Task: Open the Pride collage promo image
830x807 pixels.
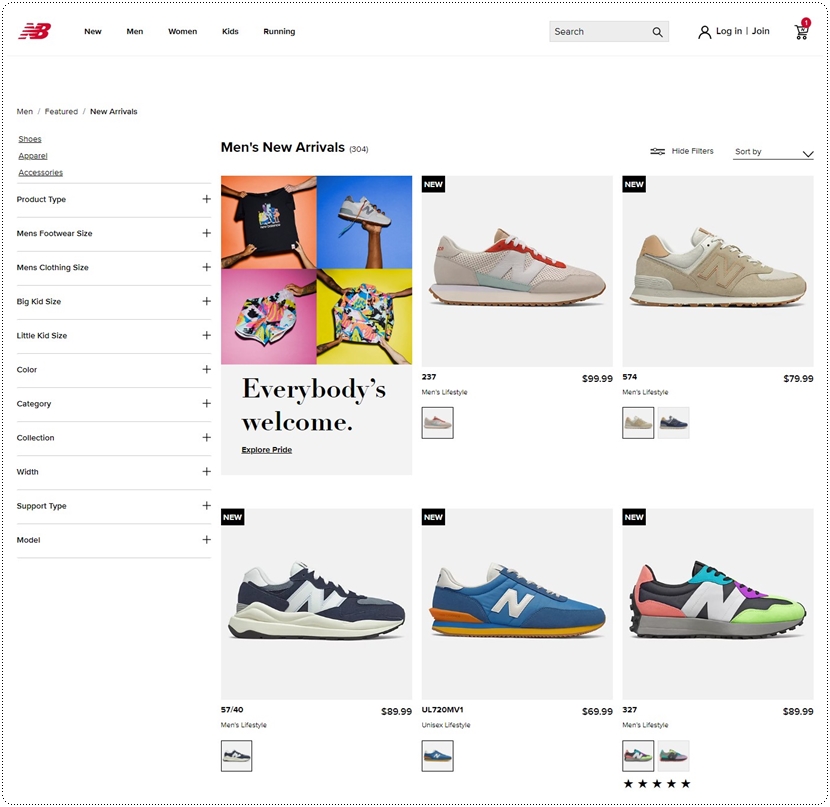Action: 317,270
